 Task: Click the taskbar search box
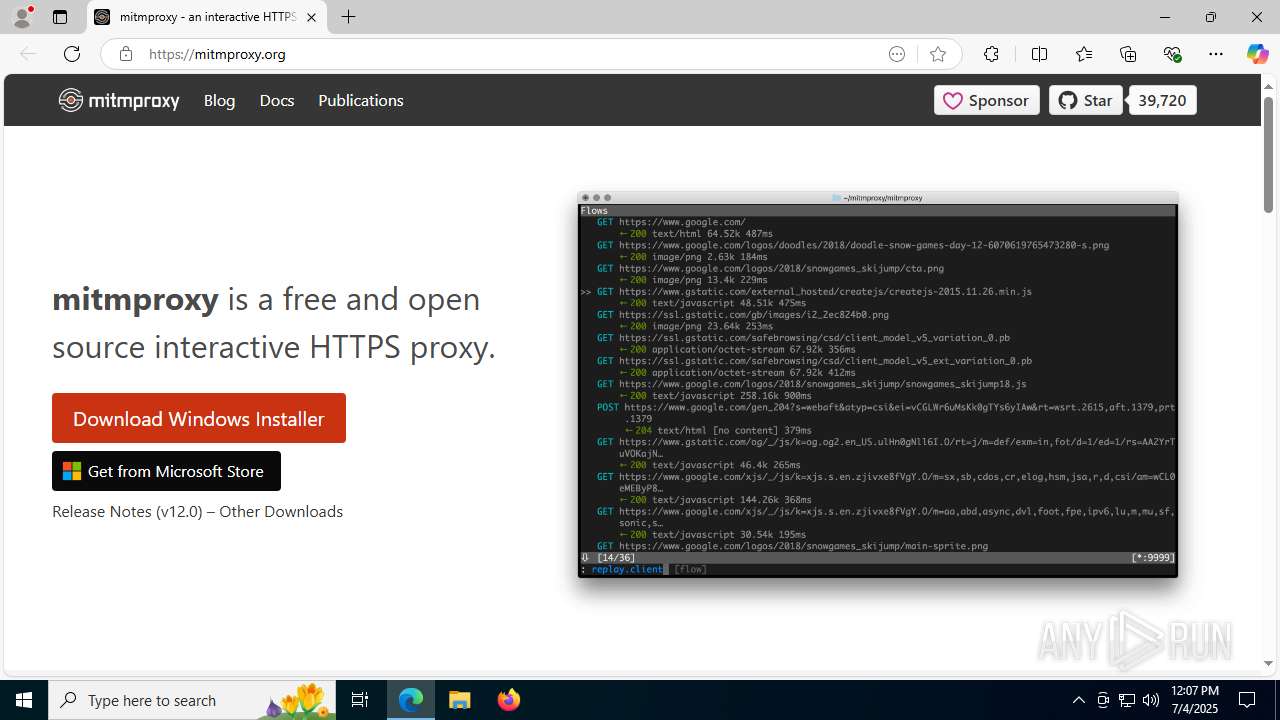[x=192, y=700]
